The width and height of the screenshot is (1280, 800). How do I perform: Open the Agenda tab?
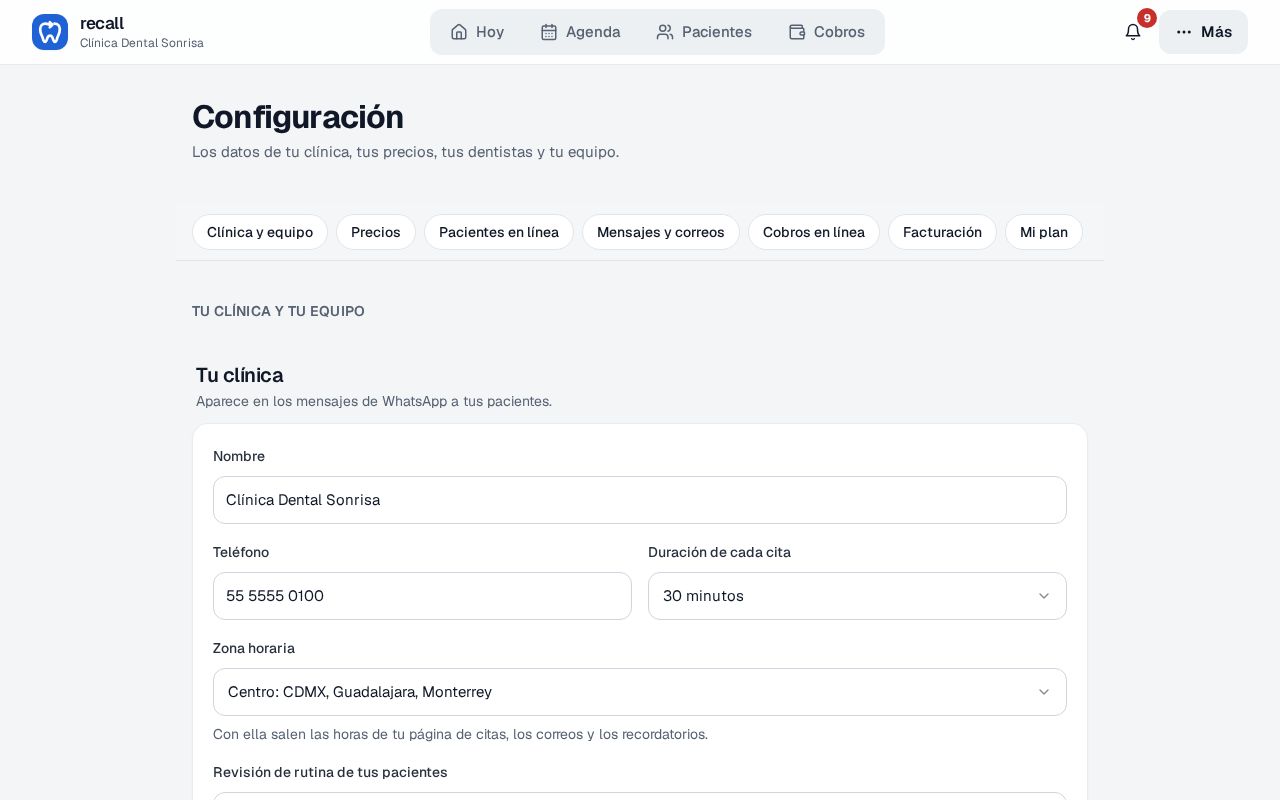click(x=580, y=32)
